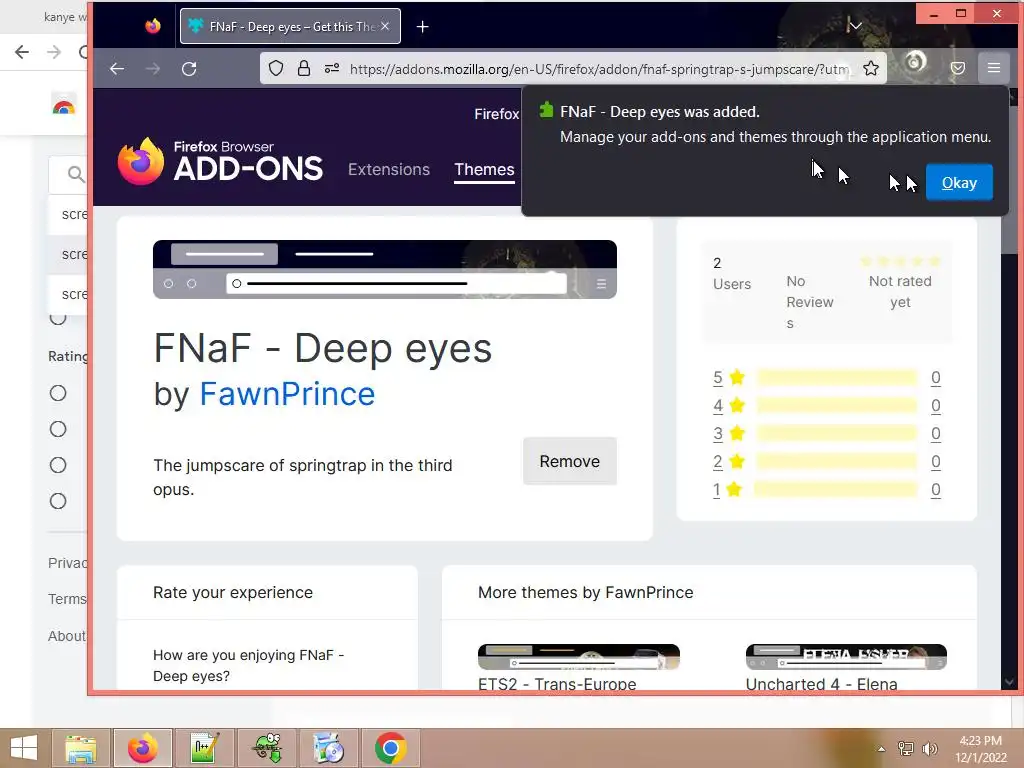The image size is (1024, 768).
Task: Click the 5-star rating bar
Action: point(837,377)
